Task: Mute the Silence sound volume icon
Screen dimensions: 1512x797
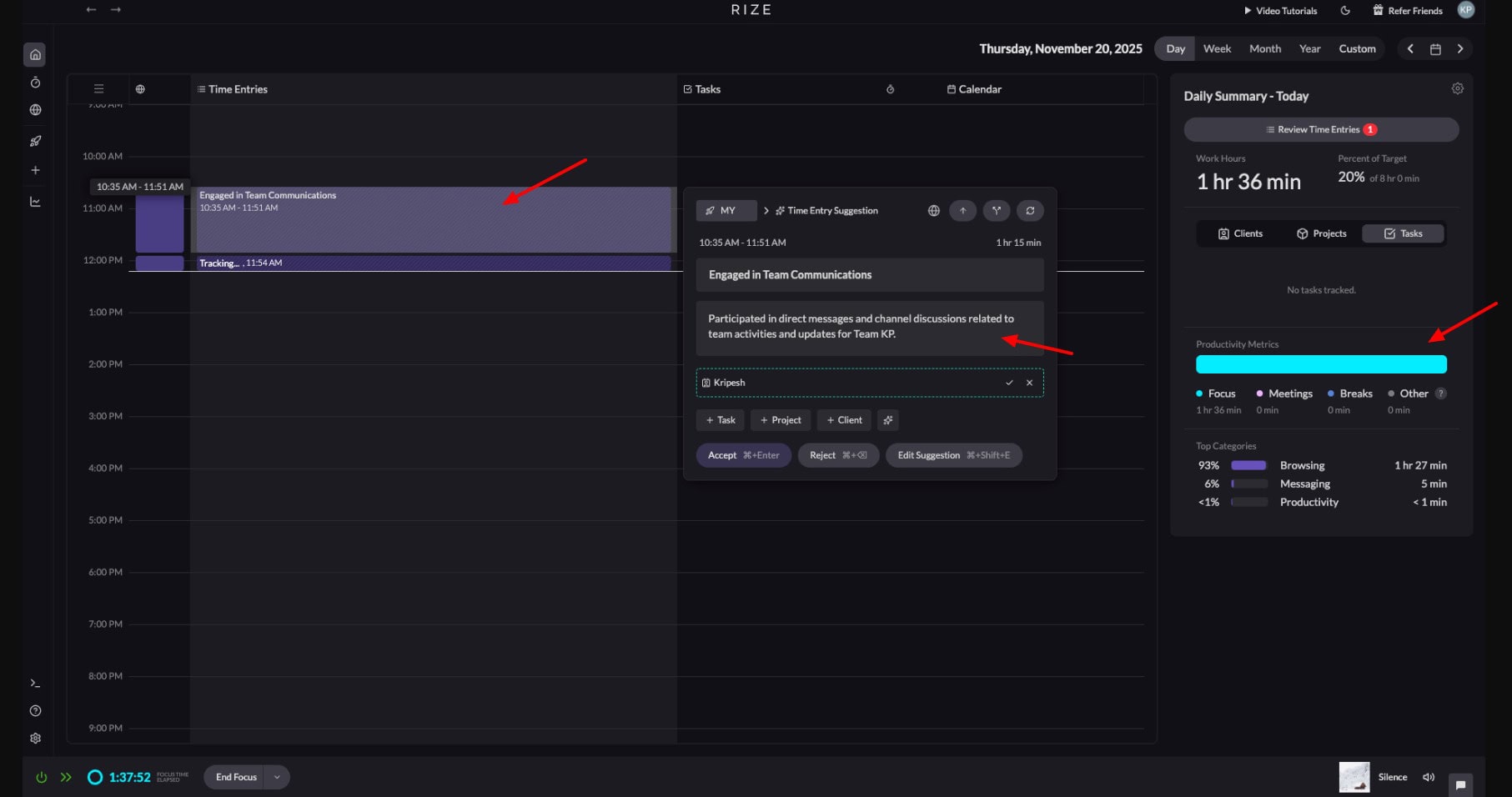Action: (x=1429, y=777)
